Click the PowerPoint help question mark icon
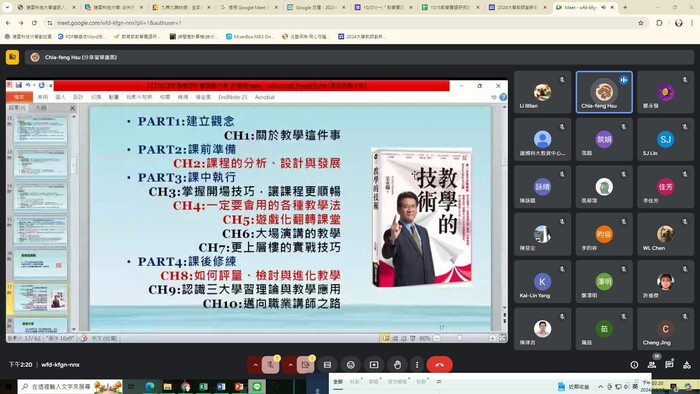Screen dimensions: 700x394 click(503, 97)
